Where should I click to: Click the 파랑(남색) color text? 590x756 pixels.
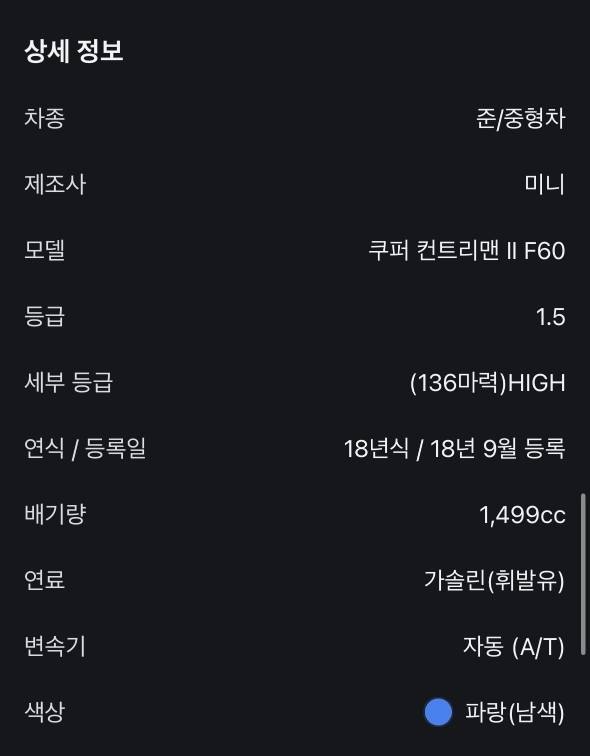pyautogui.click(x=515, y=713)
